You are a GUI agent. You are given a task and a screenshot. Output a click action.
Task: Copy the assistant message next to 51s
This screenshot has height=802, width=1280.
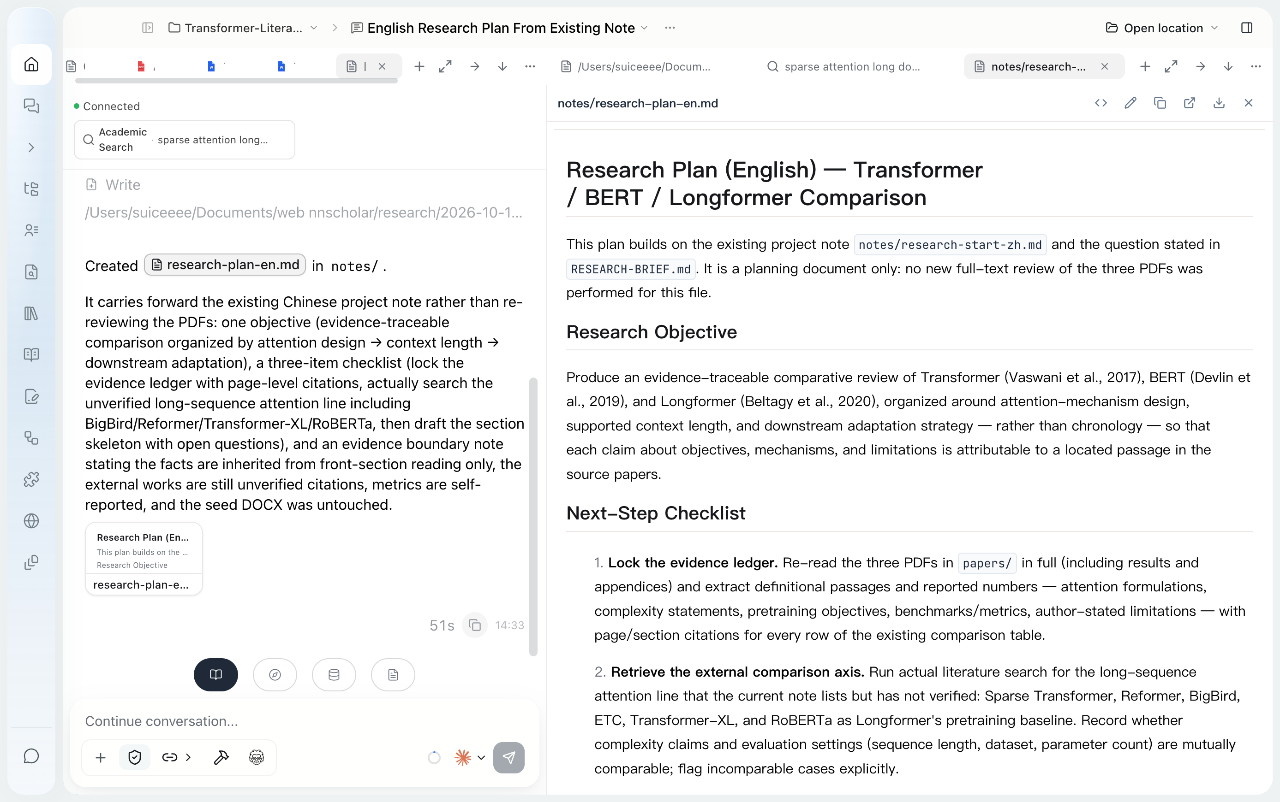point(475,625)
